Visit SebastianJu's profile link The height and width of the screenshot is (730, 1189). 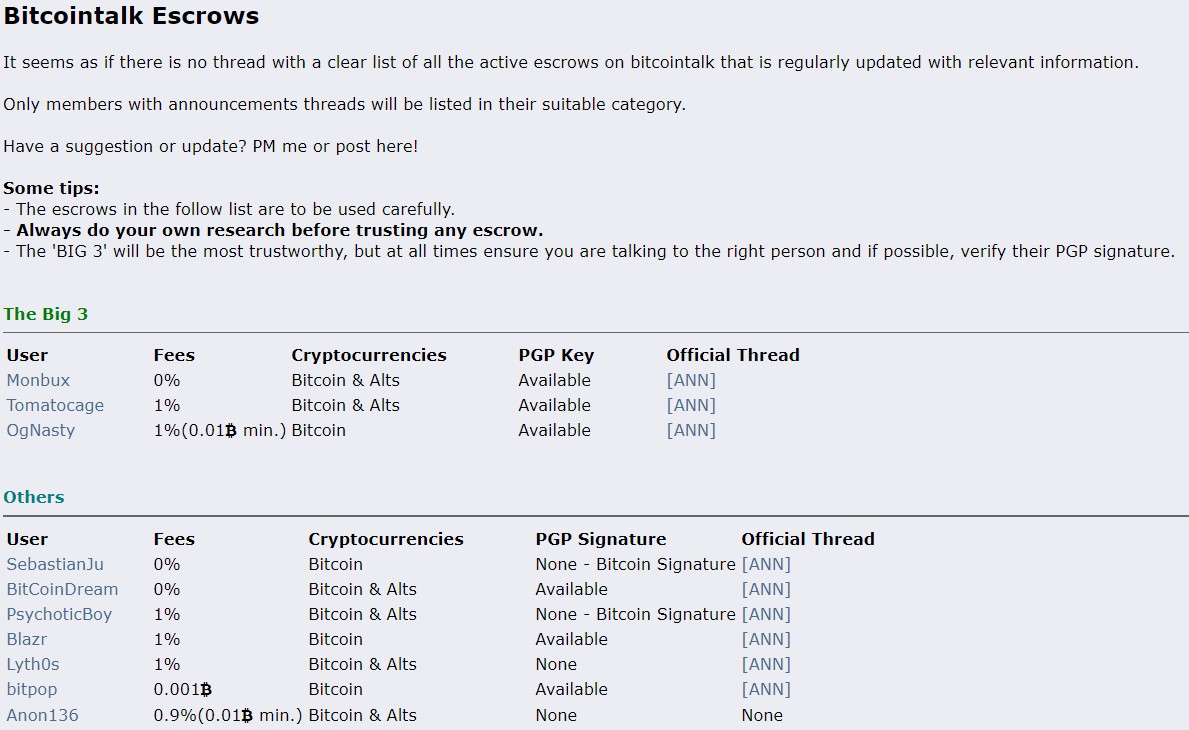55,564
